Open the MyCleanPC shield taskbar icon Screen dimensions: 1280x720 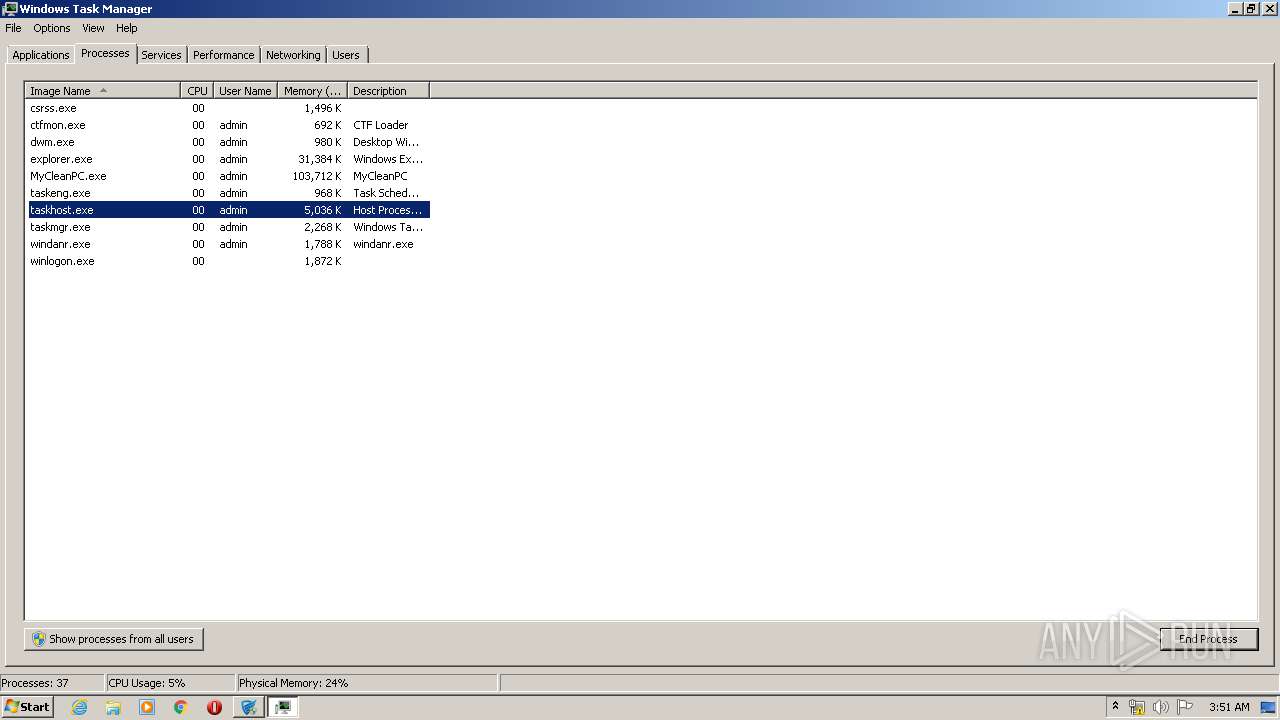coord(249,707)
